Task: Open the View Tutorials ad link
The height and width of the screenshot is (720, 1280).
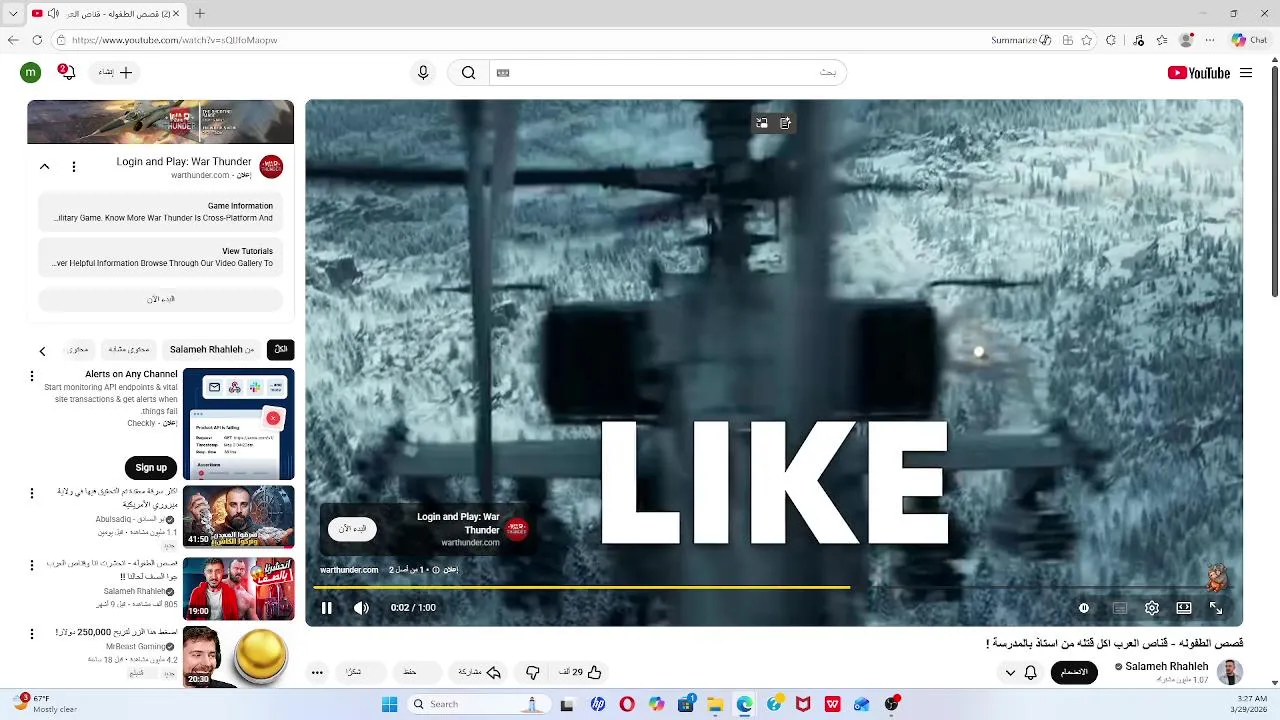Action: pos(161,258)
